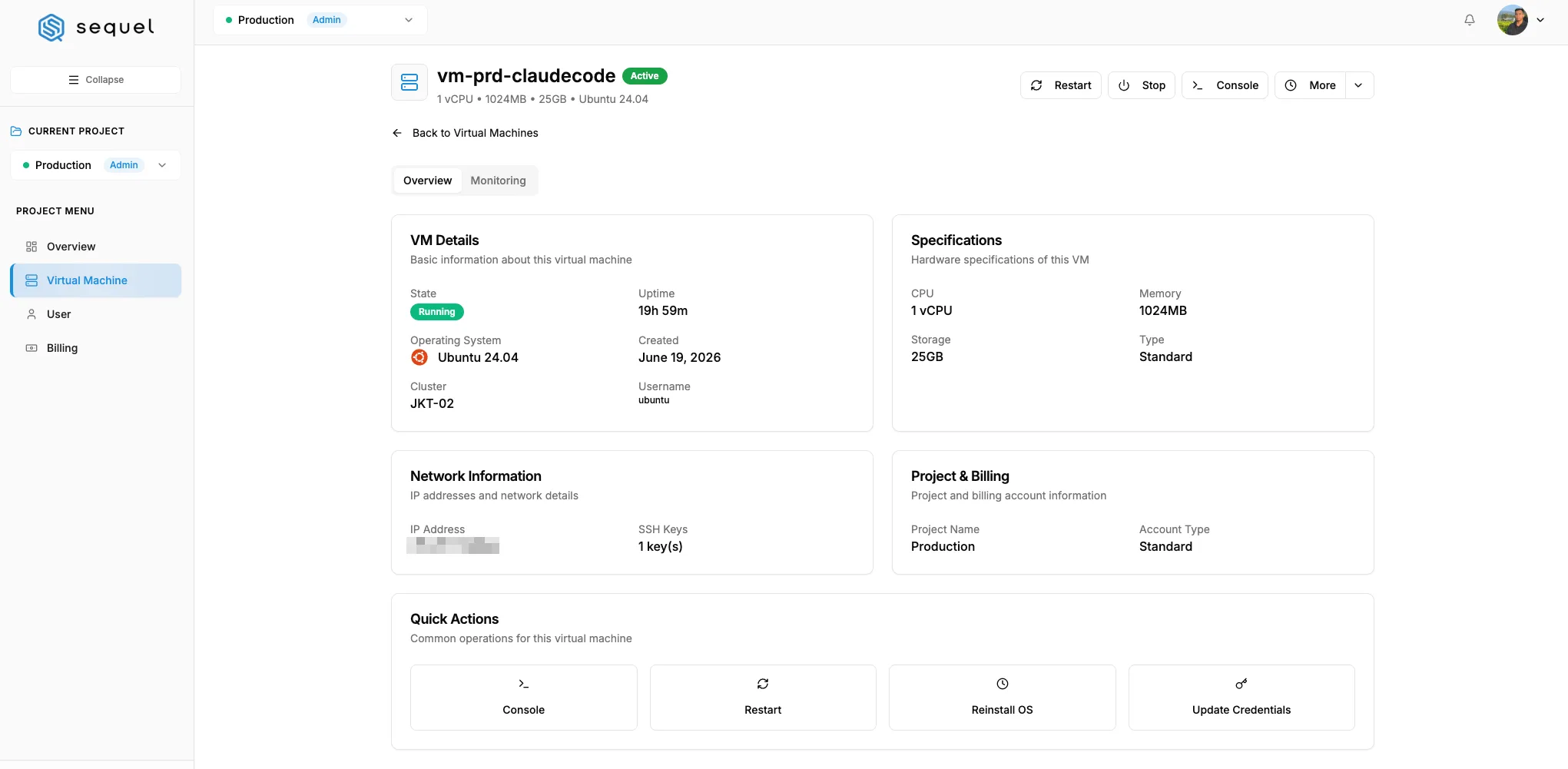This screenshot has height=769, width=1568.
Task: Click the created date 'June 19, 2026'
Action: 679,357
